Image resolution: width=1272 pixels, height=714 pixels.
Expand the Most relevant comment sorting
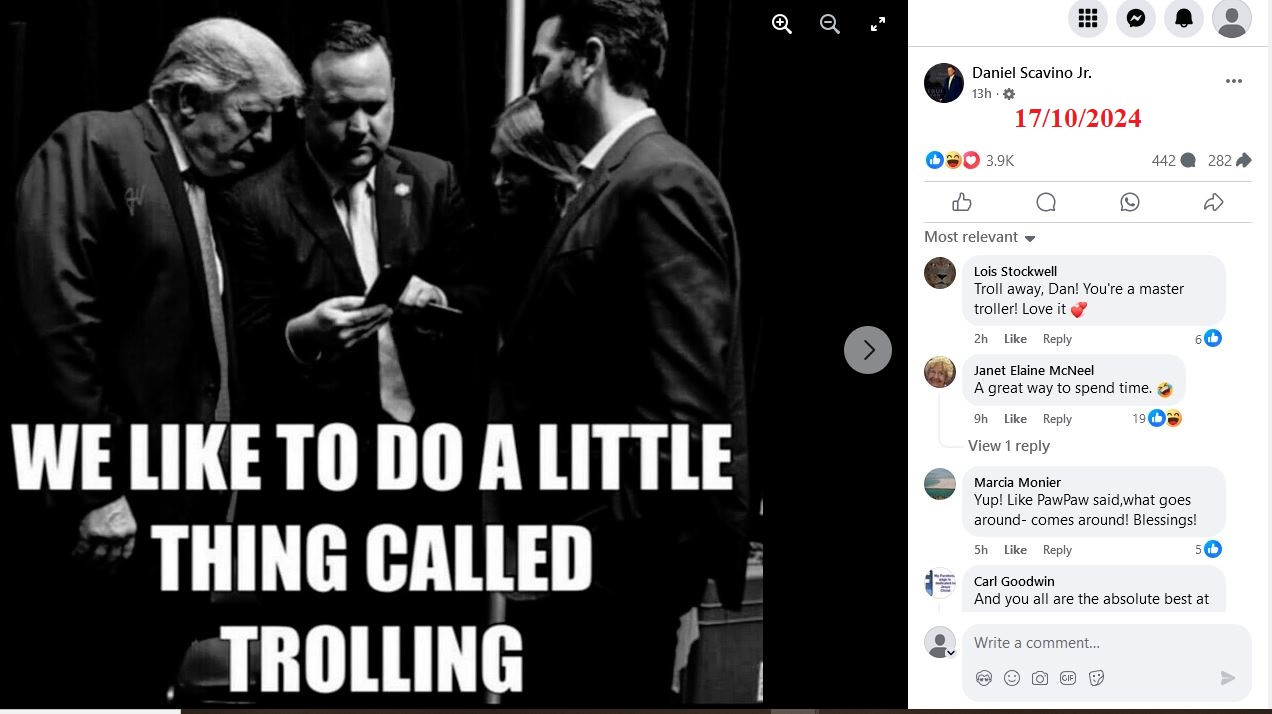tap(980, 237)
